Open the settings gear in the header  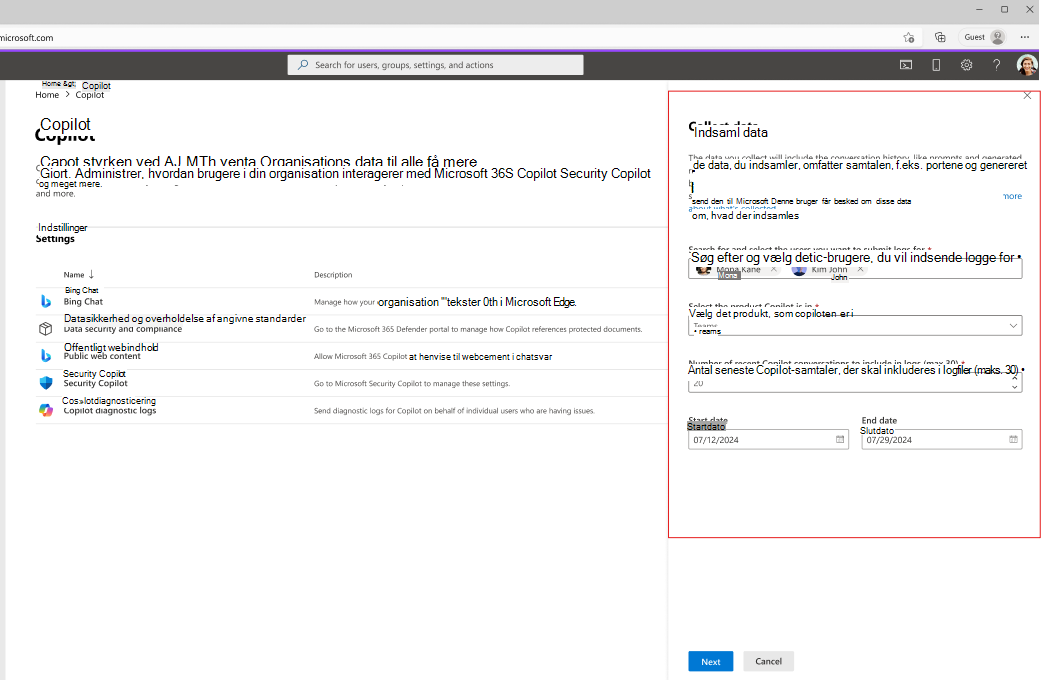tap(967, 65)
